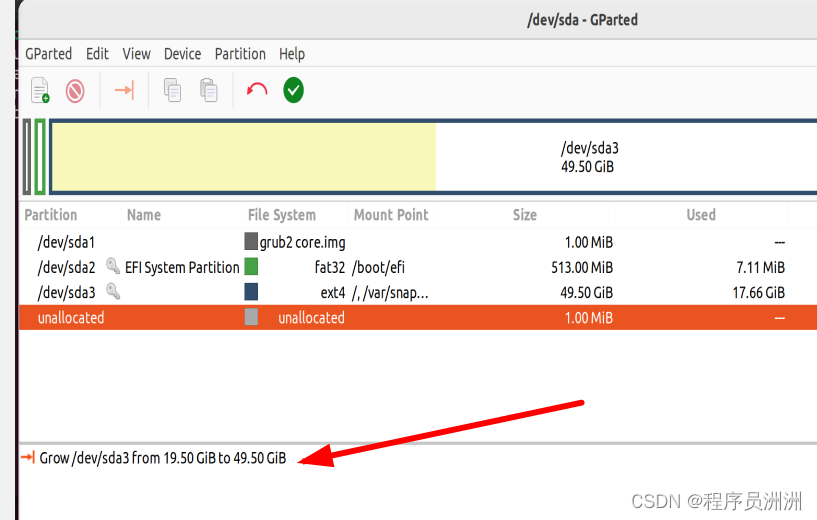Select the /dev/sda2 partition row
The height and width of the screenshot is (520, 817).
pyautogui.click(x=418, y=267)
